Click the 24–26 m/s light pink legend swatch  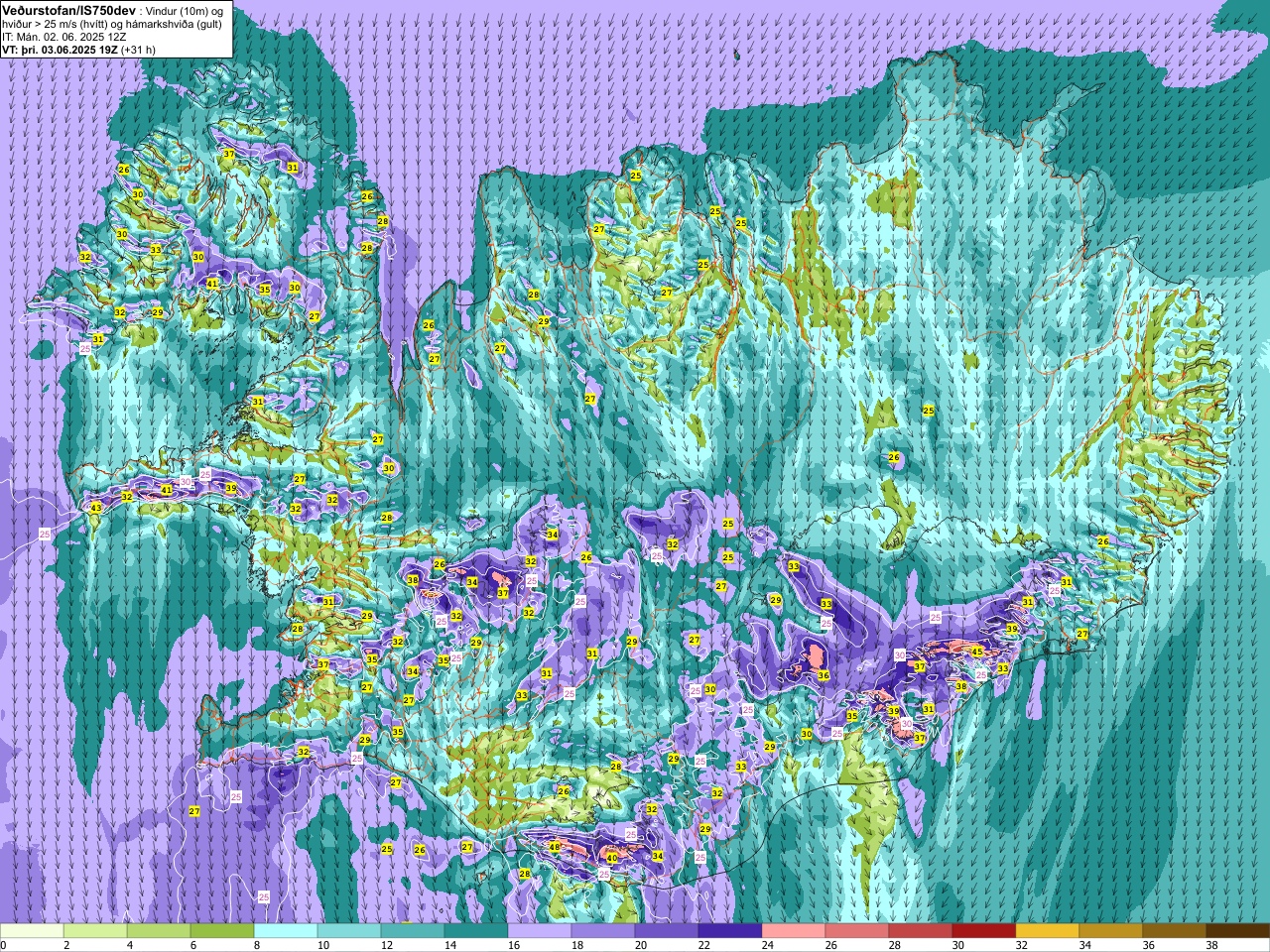click(794, 931)
